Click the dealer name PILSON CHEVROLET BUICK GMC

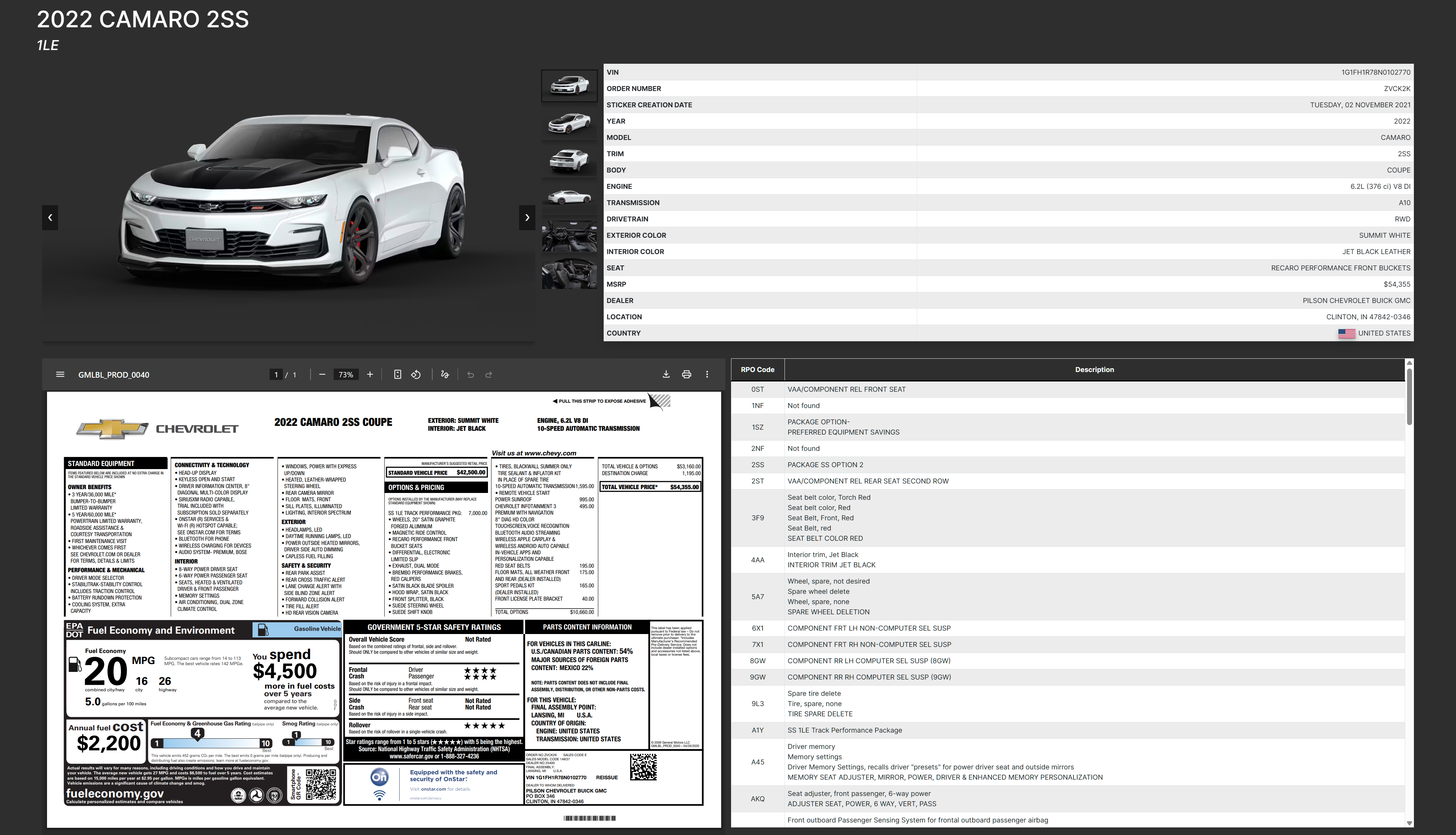point(1356,300)
